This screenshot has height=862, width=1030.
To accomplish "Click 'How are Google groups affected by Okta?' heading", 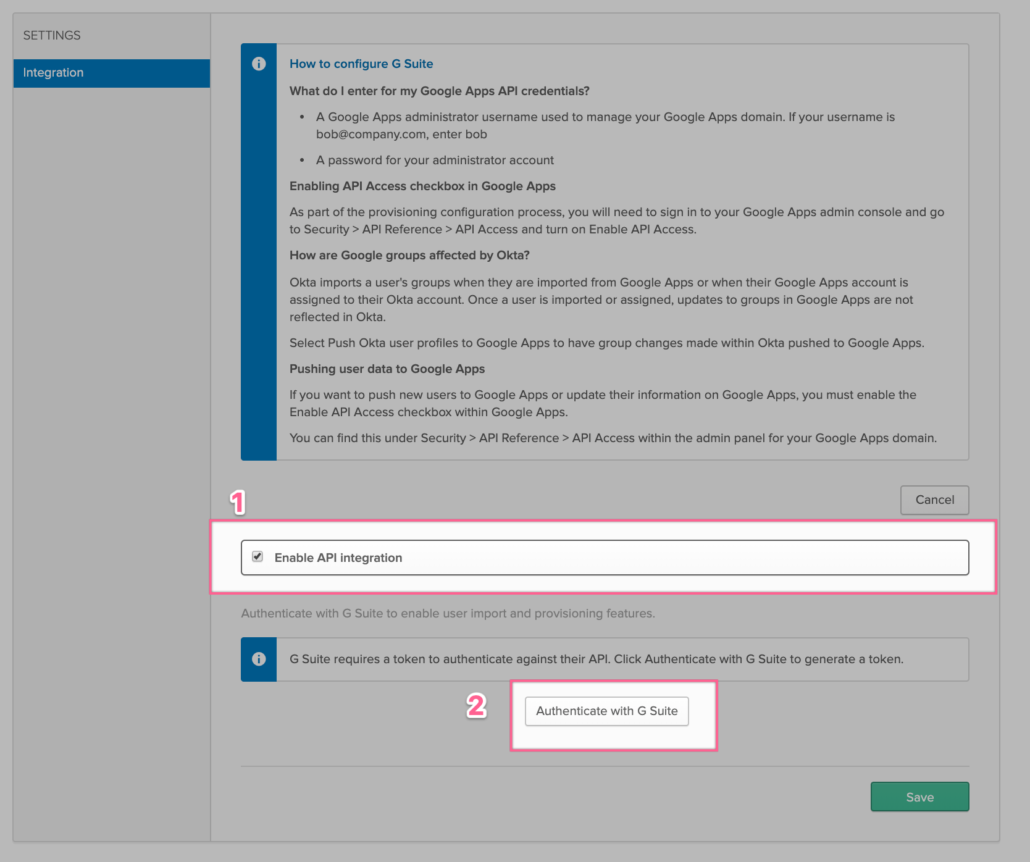I will coord(409,255).
